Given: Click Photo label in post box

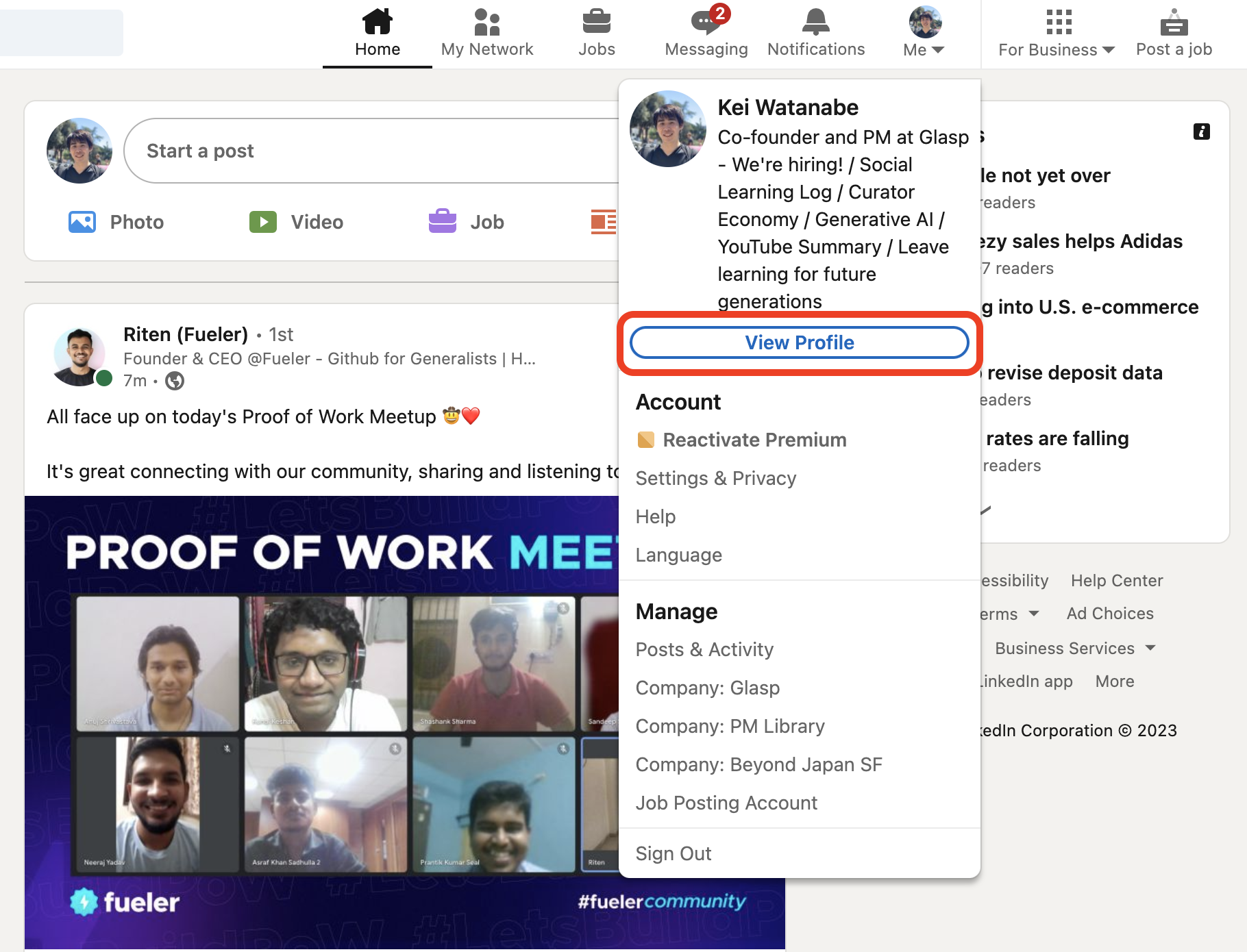Looking at the screenshot, I should click(137, 222).
